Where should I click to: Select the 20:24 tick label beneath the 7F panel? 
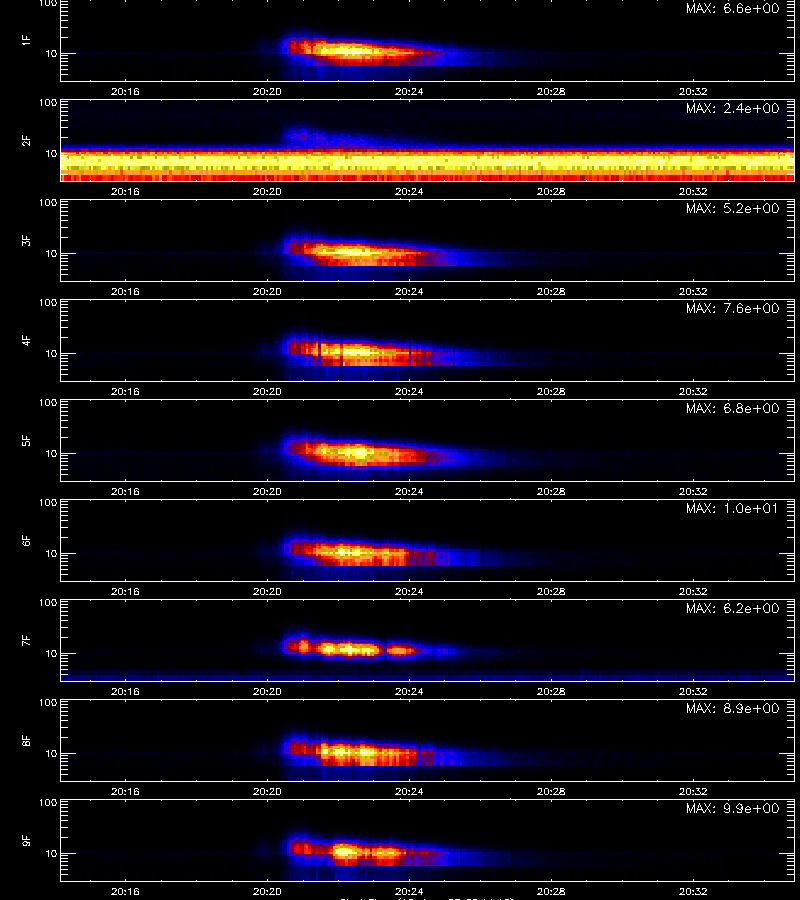409,691
